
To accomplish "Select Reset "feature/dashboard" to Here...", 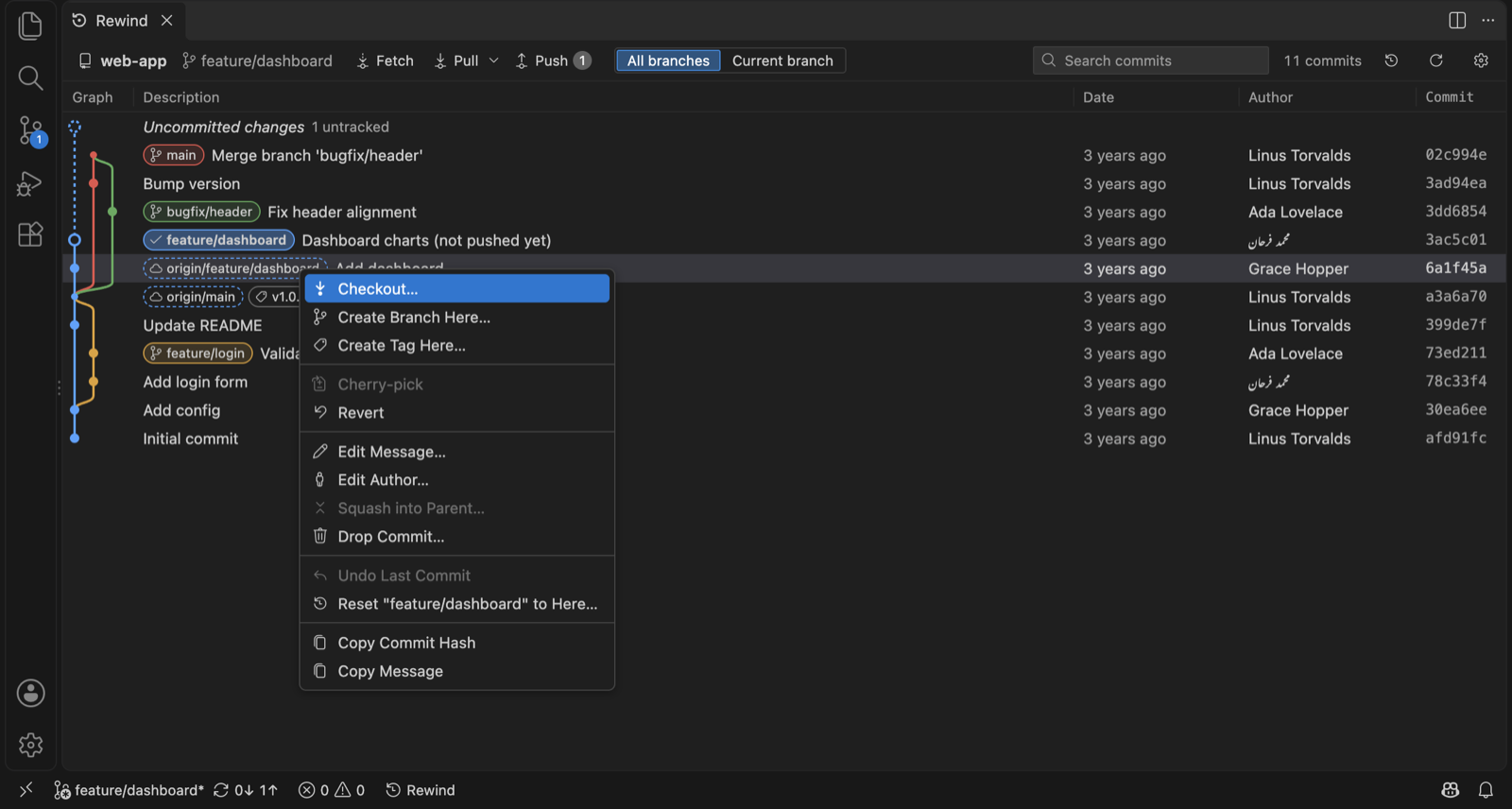I will pos(456,603).
